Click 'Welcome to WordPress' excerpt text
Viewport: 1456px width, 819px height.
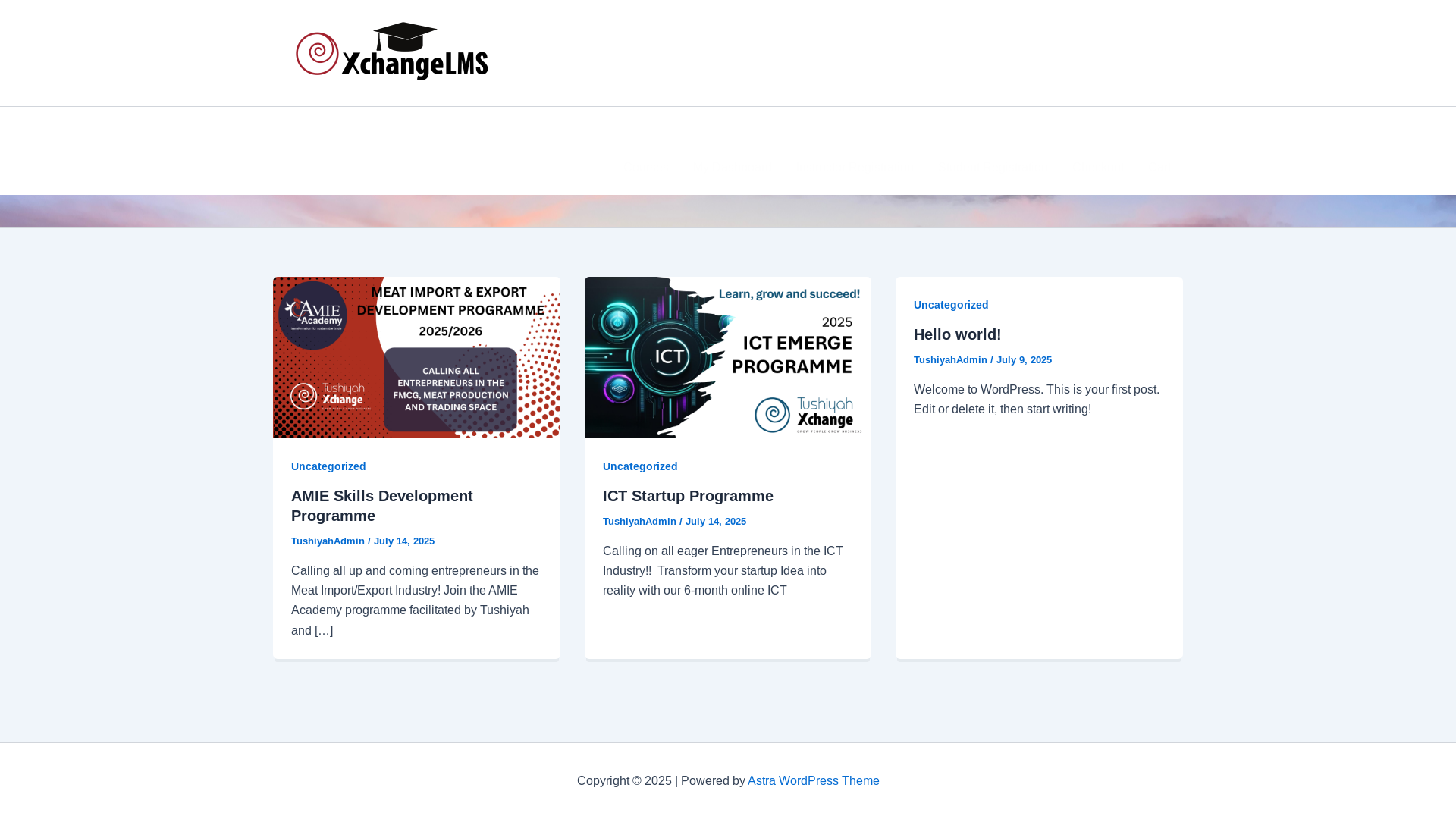(x=1037, y=400)
